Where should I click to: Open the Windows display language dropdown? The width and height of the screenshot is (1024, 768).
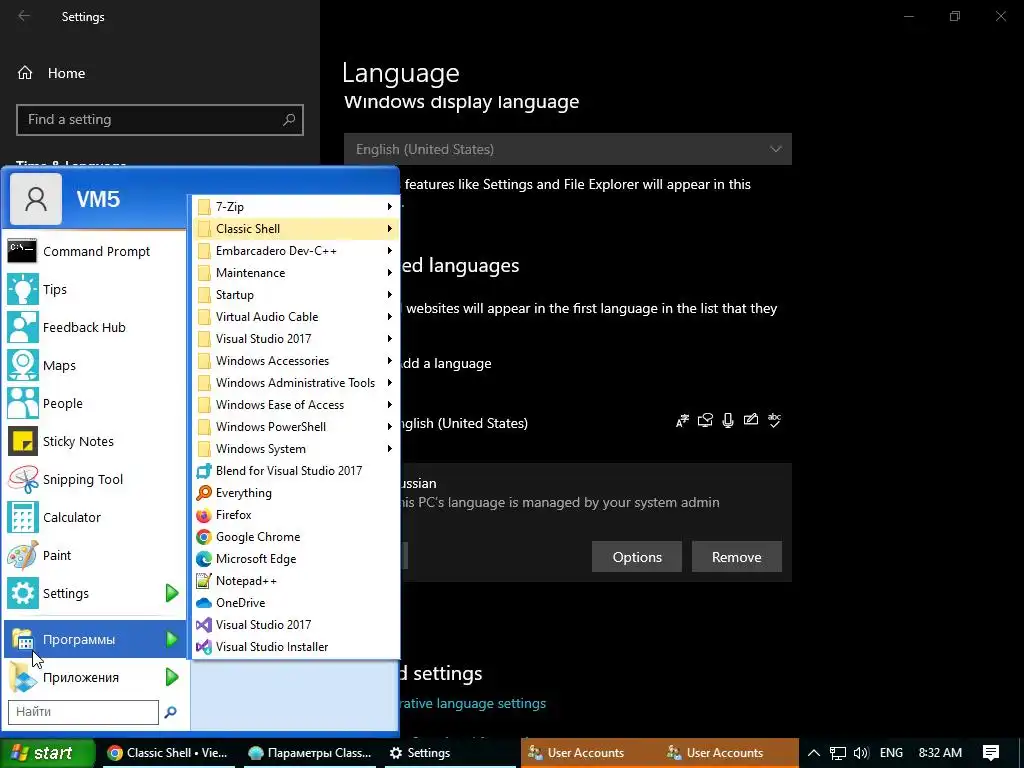point(568,149)
